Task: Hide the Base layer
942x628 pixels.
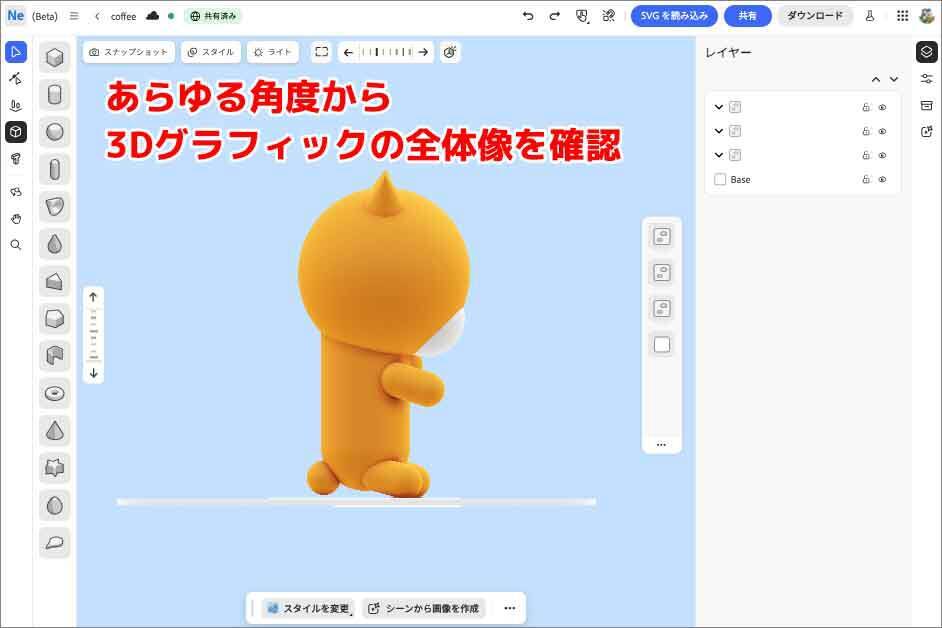Action: (883, 180)
